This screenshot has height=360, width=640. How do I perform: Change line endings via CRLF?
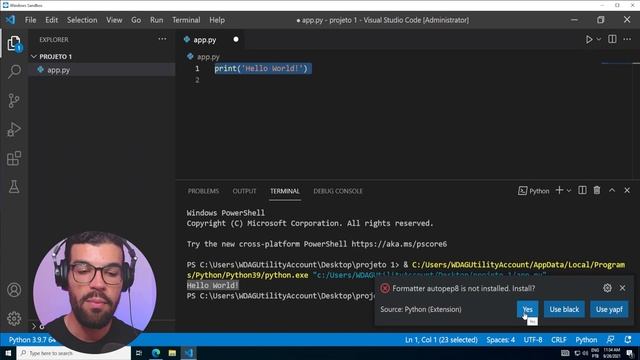tap(559, 340)
